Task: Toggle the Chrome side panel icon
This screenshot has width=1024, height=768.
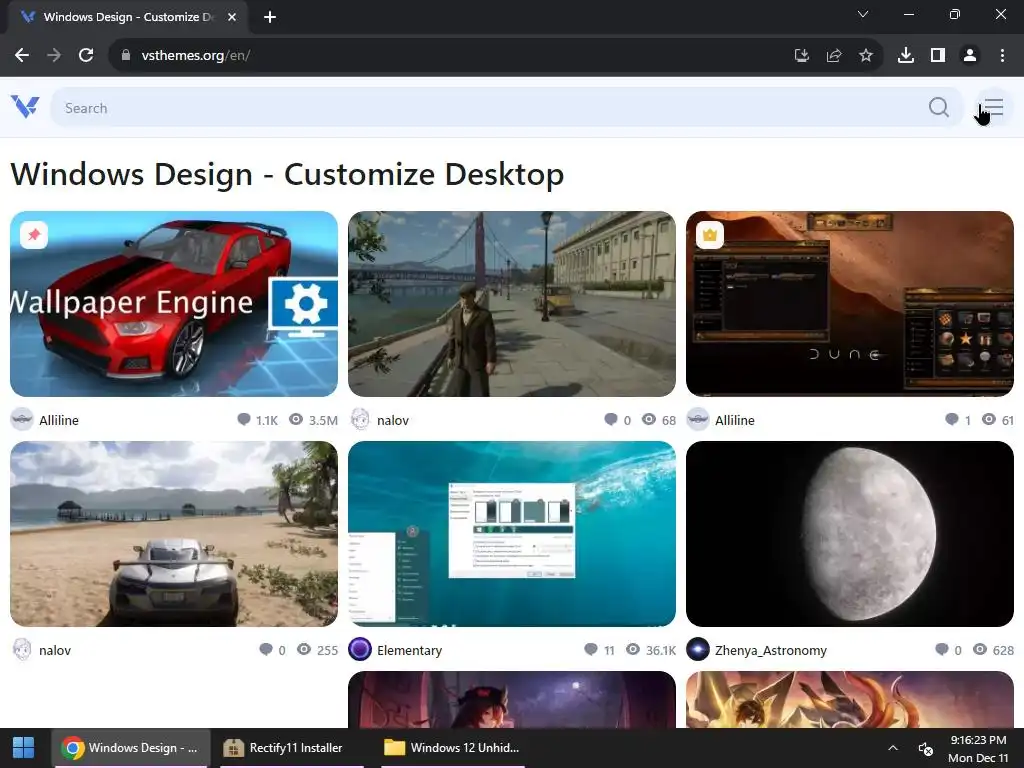Action: pyautogui.click(x=938, y=56)
